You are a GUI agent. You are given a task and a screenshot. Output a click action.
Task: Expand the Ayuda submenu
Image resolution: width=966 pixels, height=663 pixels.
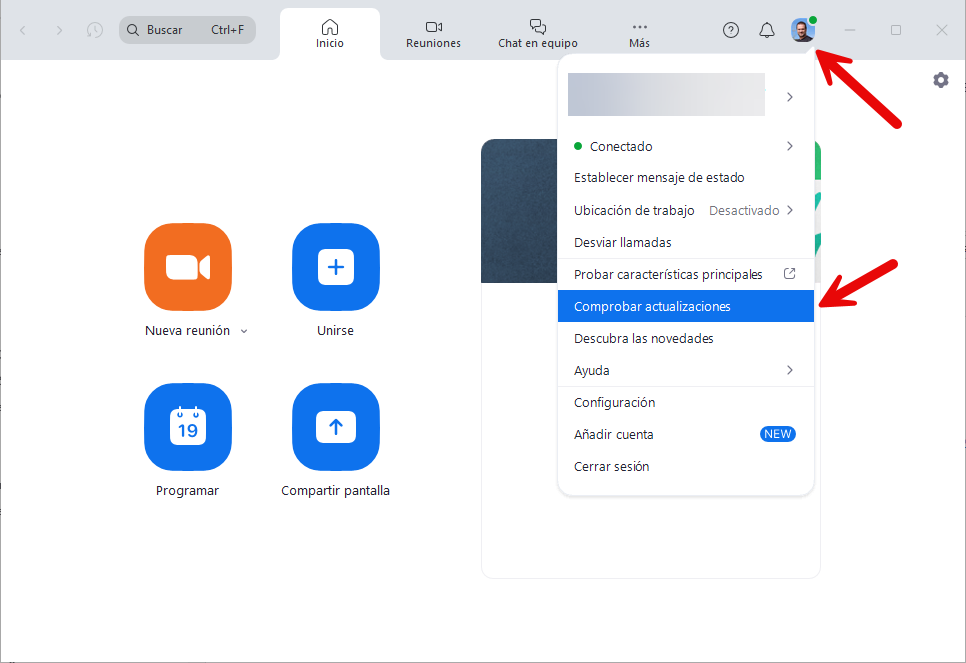tap(789, 370)
